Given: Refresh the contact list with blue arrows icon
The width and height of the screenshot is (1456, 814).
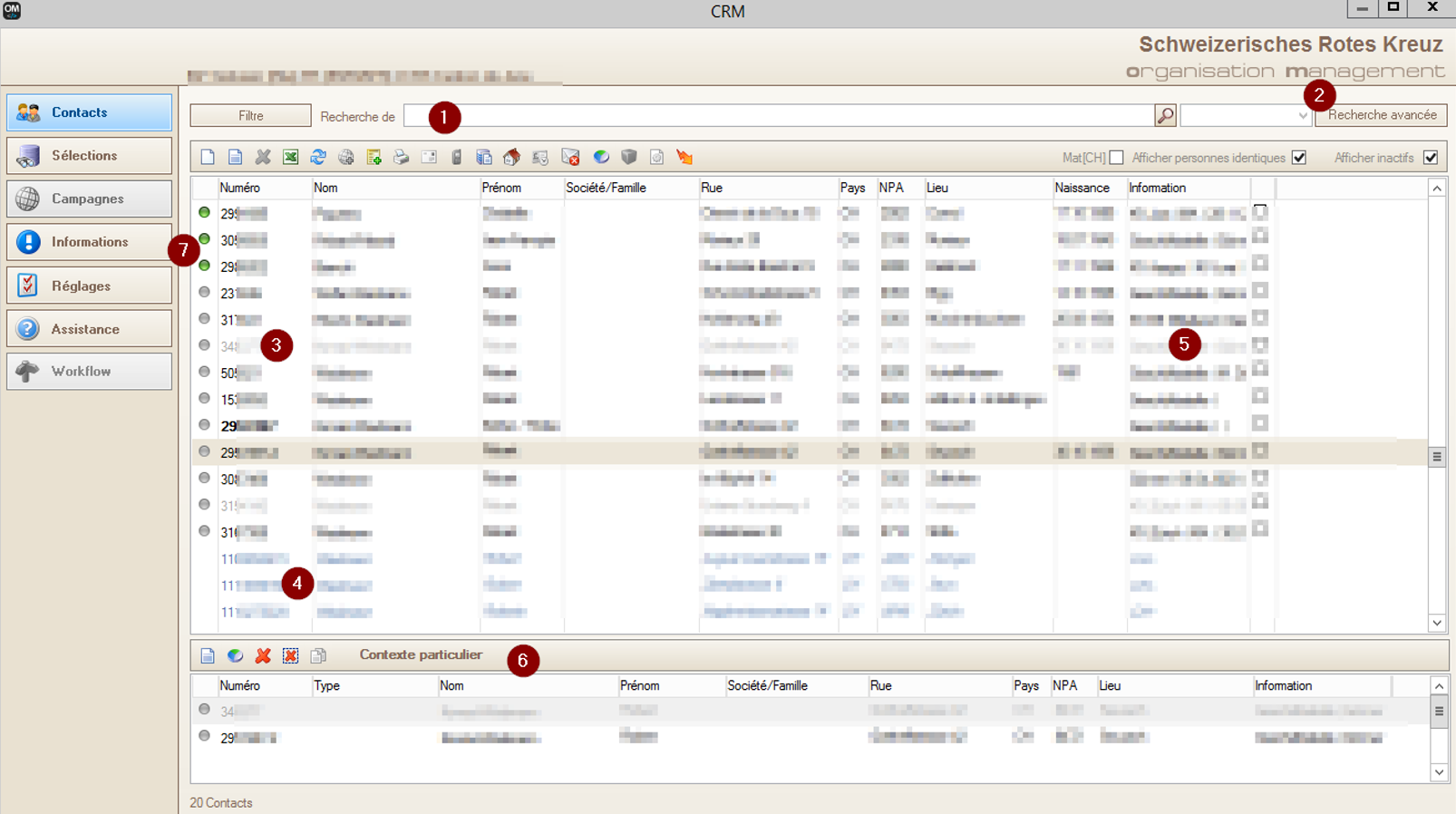Looking at the screenshot, I should click(318, 158).
